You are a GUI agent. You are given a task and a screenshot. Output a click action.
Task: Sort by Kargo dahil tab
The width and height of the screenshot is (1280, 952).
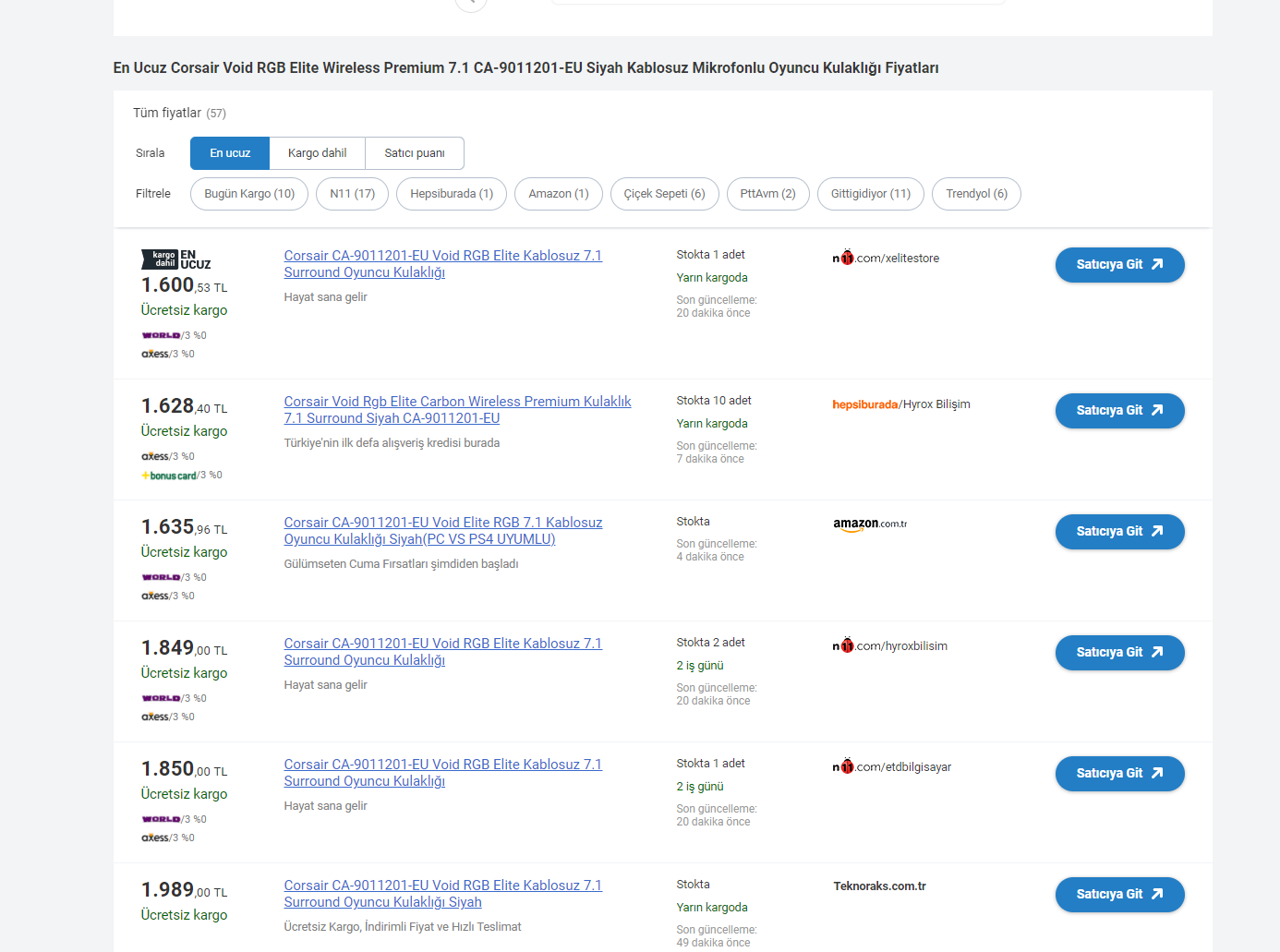coord(318,153)
